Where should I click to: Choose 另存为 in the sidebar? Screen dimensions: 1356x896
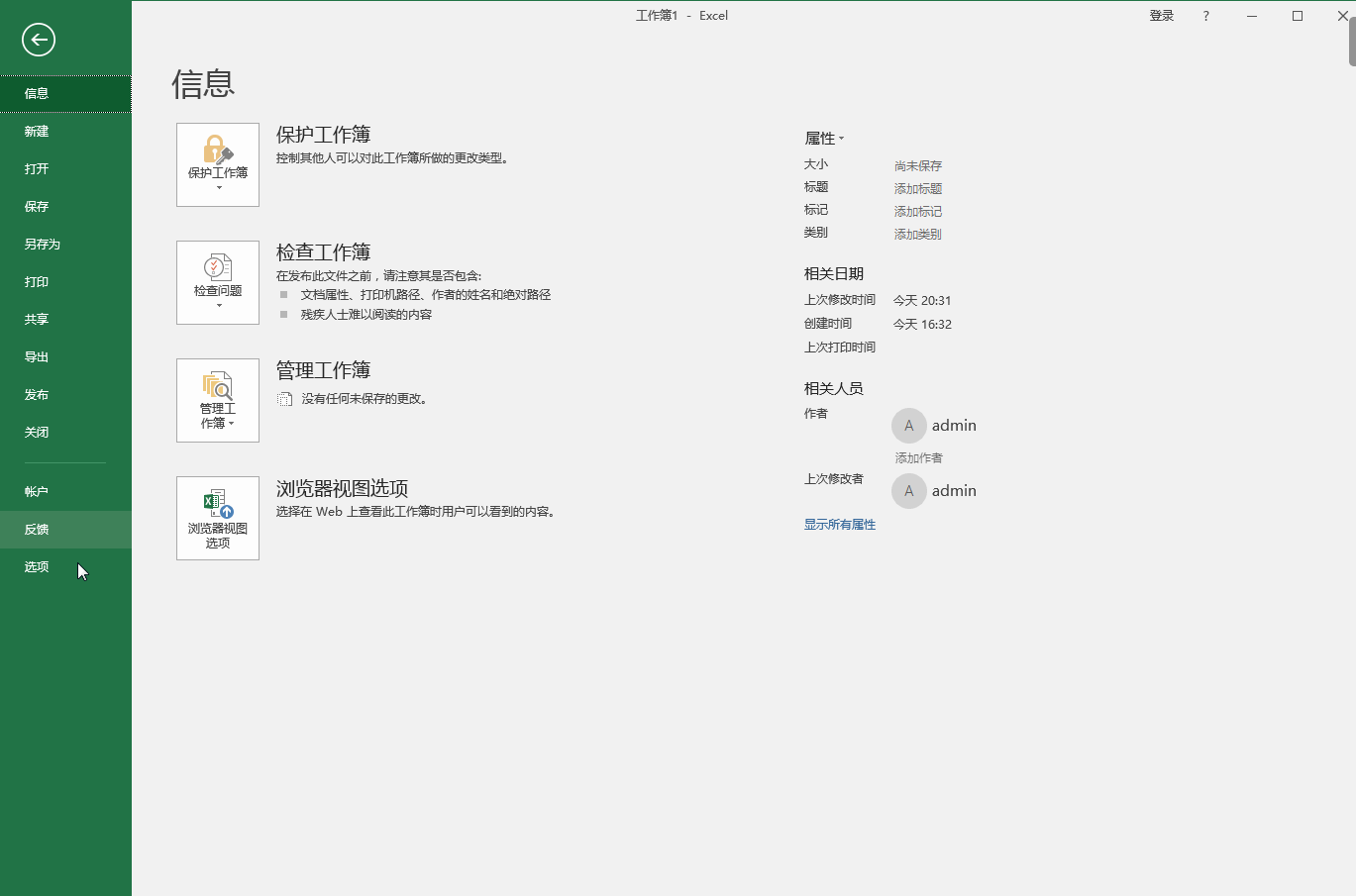pyautogui.click(x=65, y=244)
